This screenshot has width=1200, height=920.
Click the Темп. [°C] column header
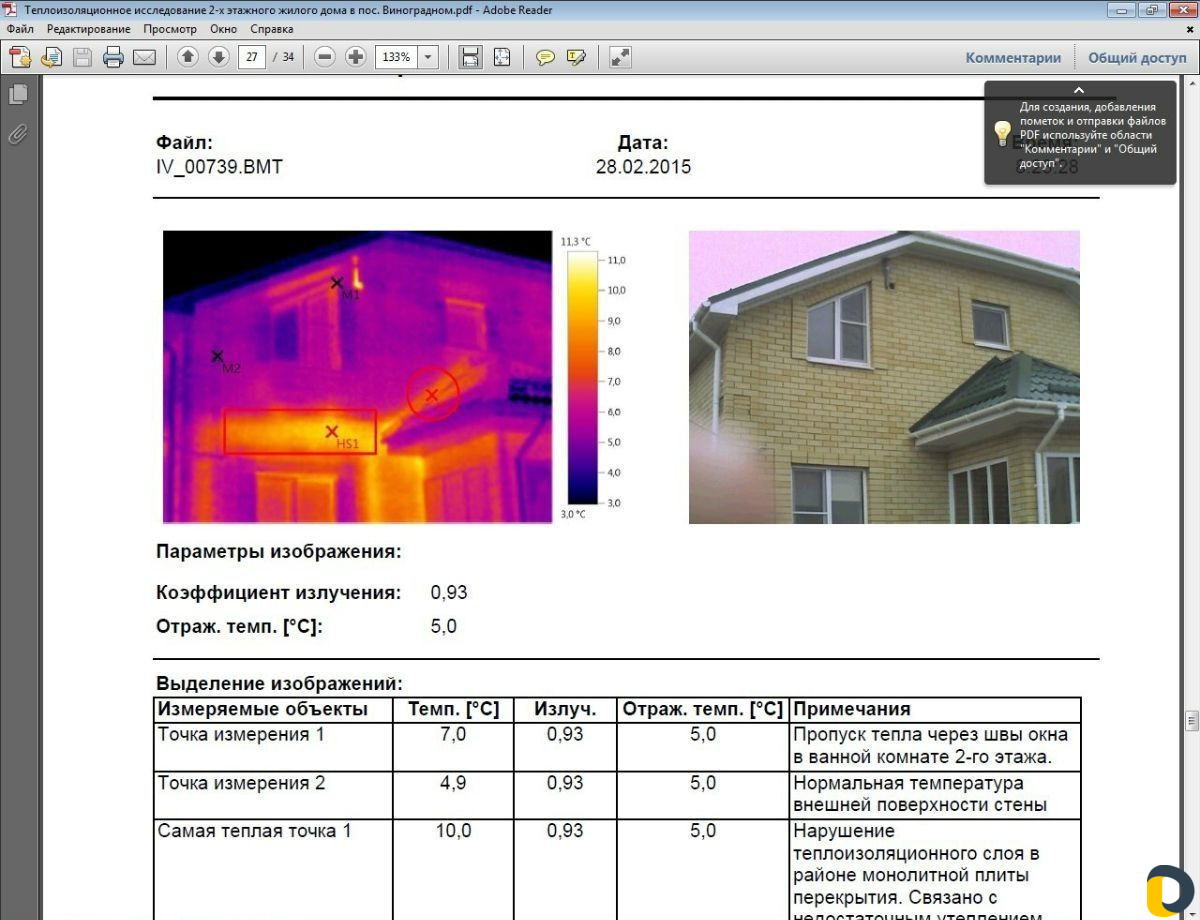coord(453,710)
